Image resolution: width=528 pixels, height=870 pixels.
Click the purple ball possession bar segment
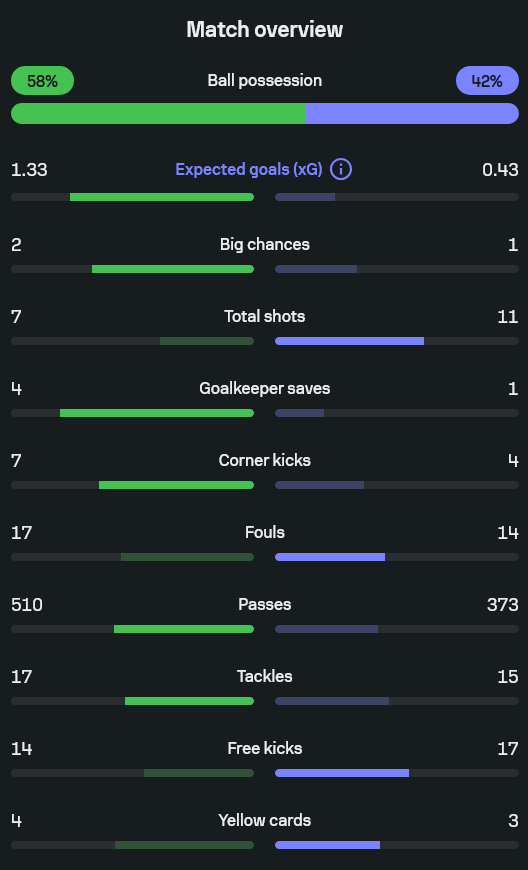[412, 113]
